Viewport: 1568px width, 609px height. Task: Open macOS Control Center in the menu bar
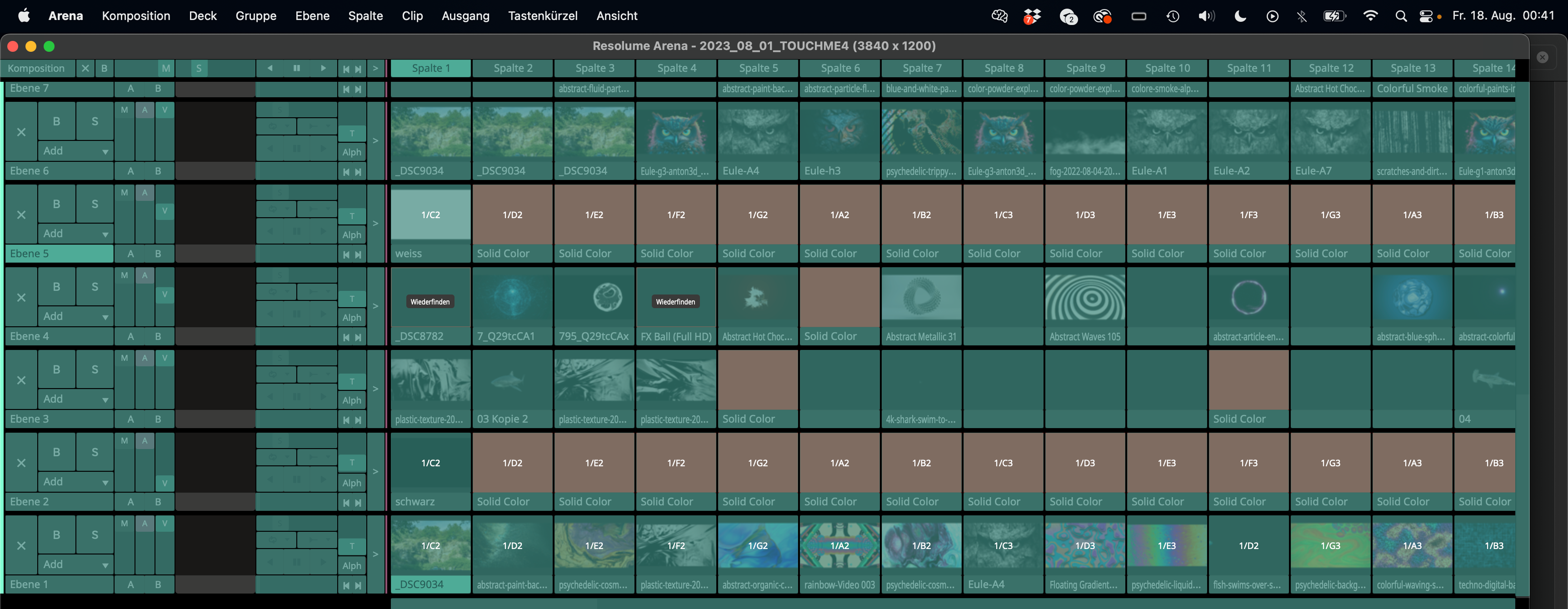click(x=1426, y=16)
